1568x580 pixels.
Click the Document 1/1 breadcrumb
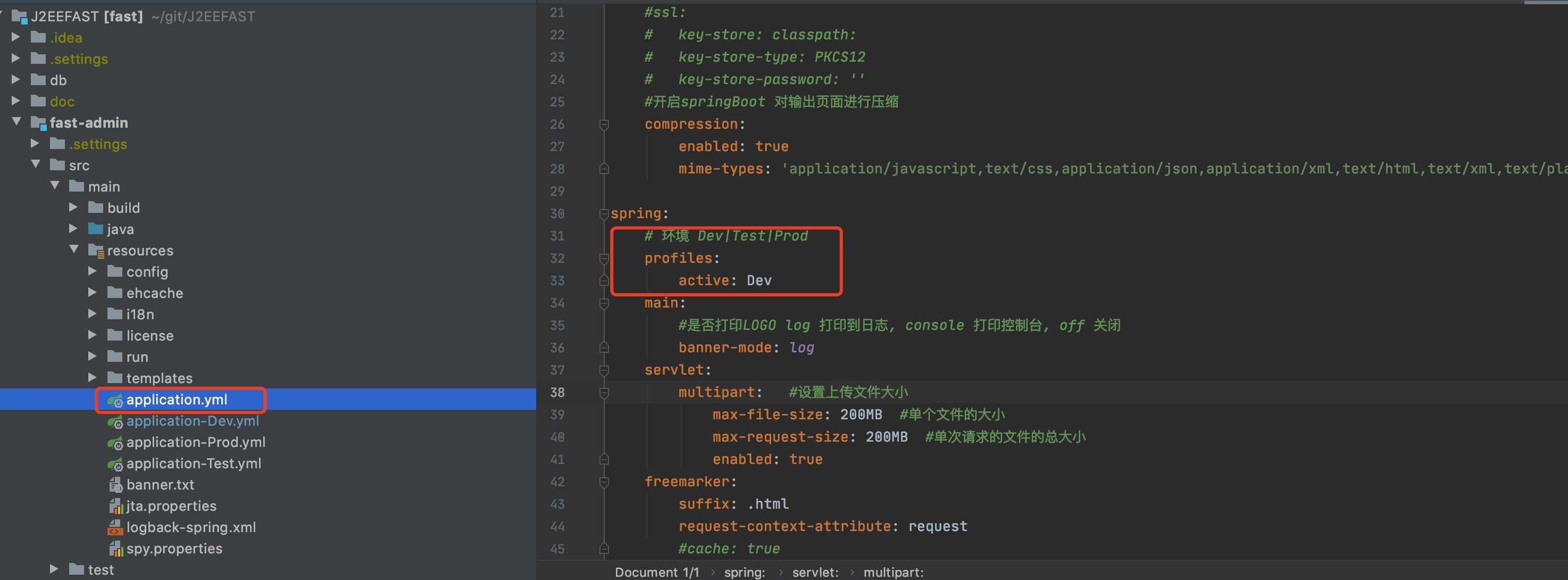(657, 572)
